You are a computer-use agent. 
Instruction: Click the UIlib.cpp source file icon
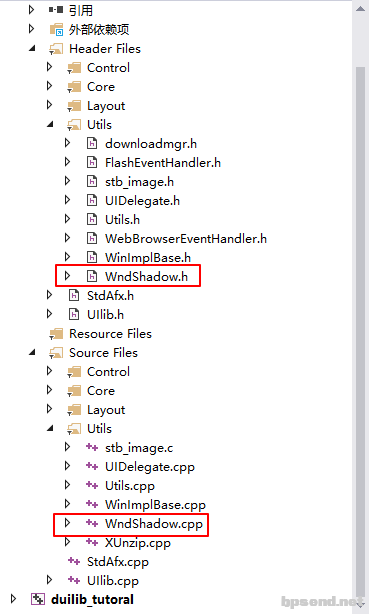(x=74, y=580)
